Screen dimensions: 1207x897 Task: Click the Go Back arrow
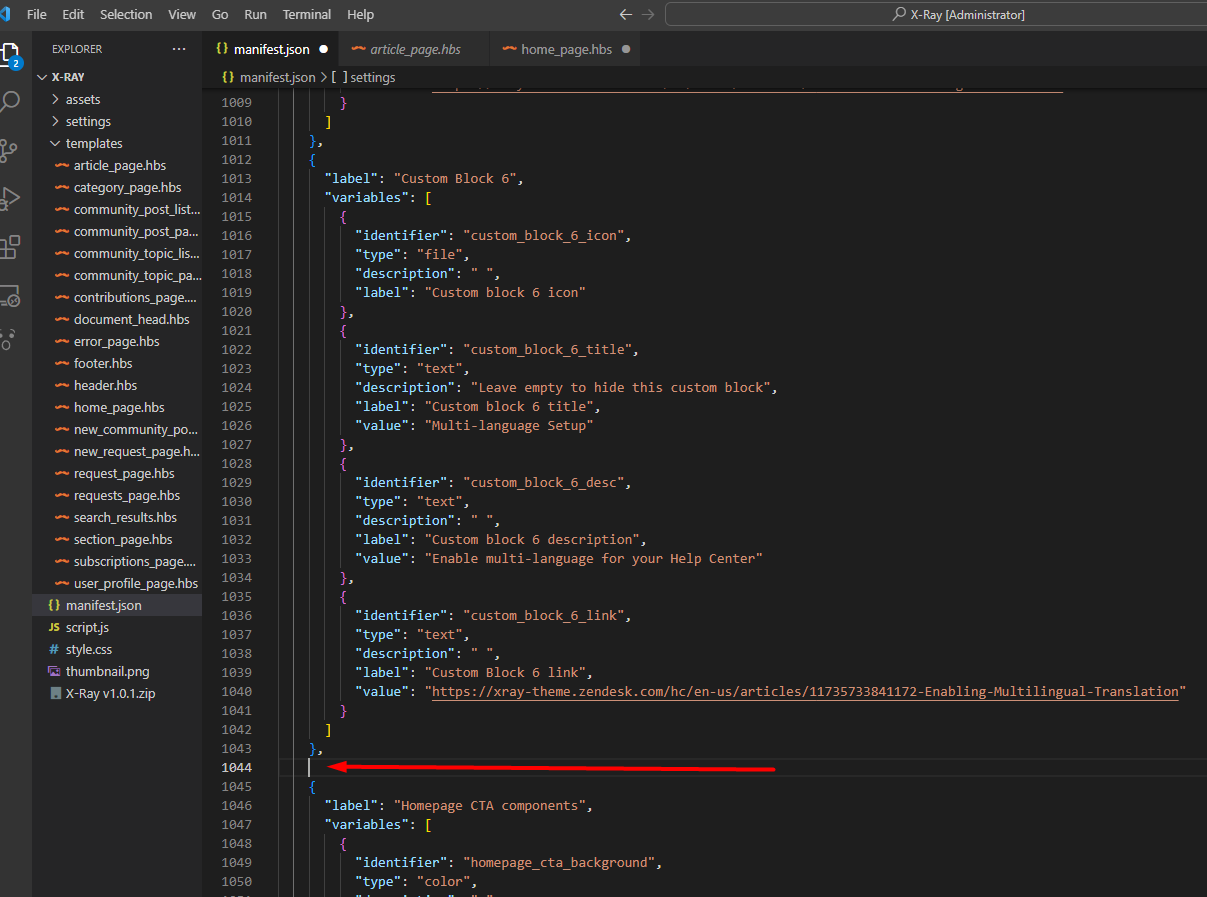pyautogui.click(x=626, y=14)
